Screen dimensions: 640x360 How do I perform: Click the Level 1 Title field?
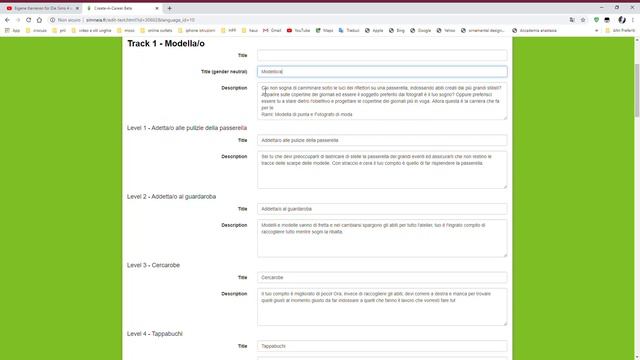382,140
